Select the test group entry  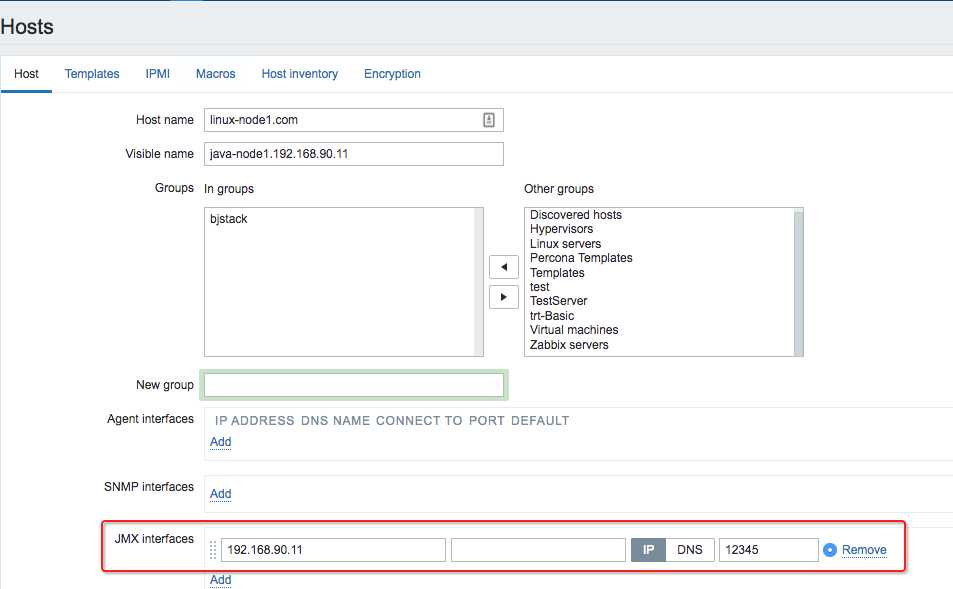click(539, 287)
